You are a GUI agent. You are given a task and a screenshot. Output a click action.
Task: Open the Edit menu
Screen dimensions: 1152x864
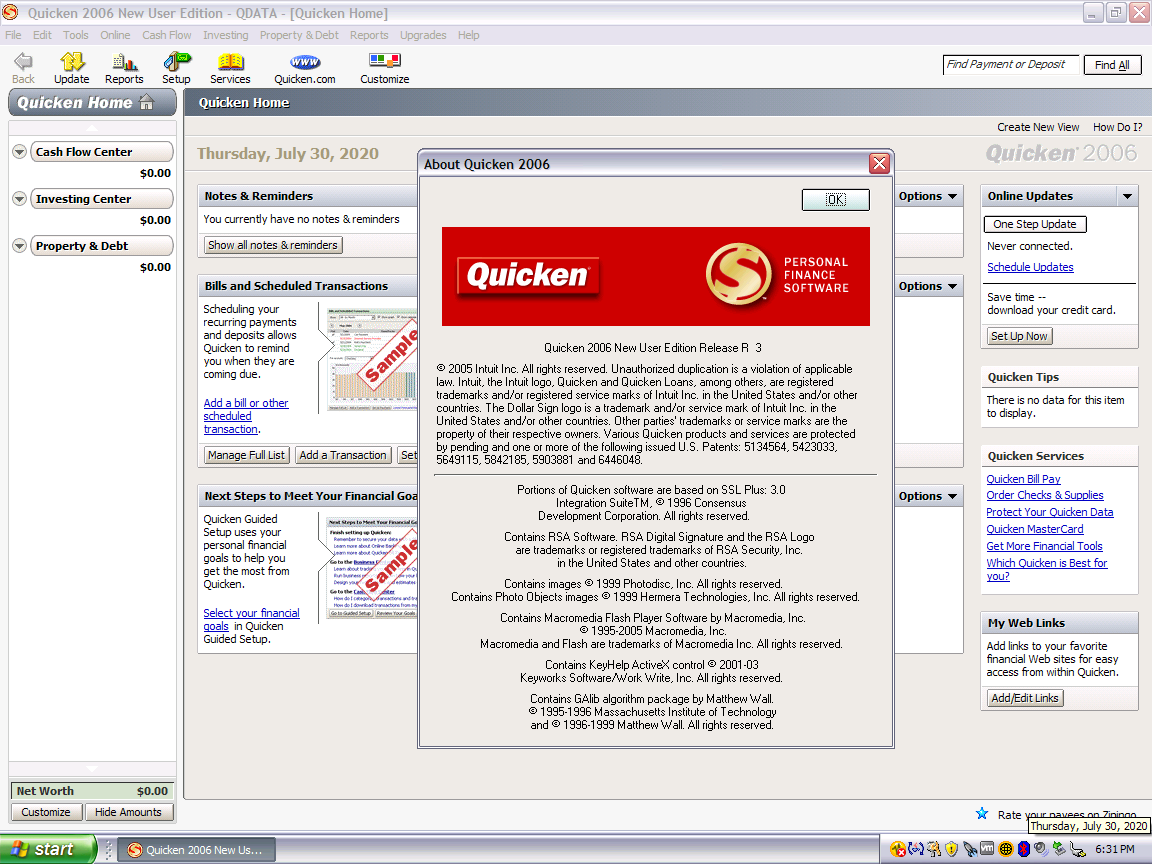42,35
